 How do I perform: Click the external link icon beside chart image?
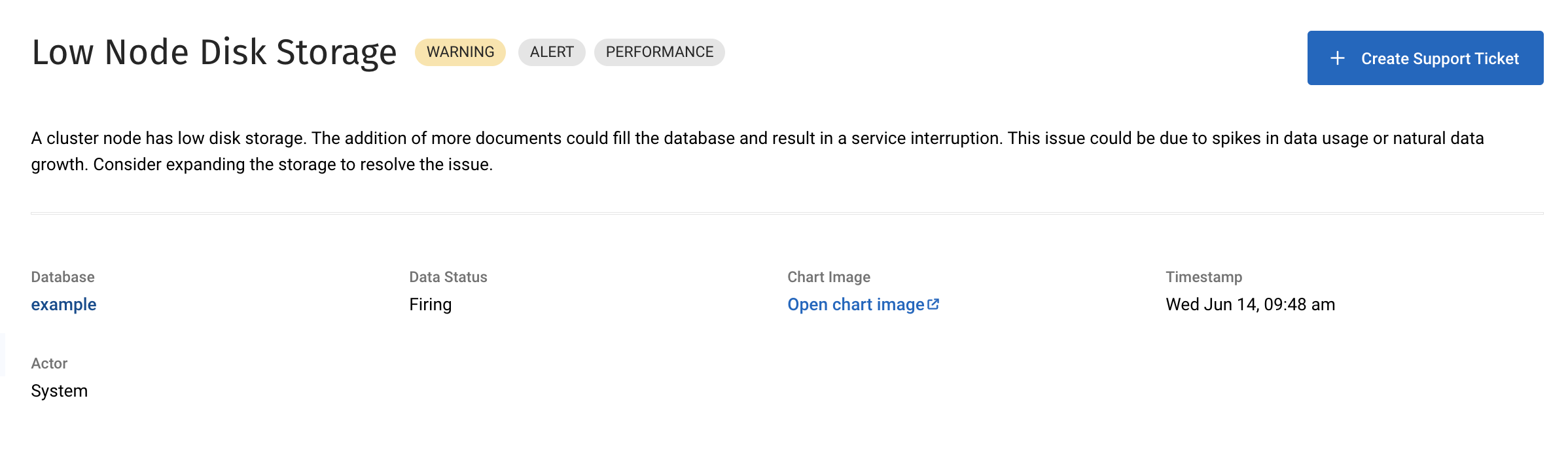point(933,304)
